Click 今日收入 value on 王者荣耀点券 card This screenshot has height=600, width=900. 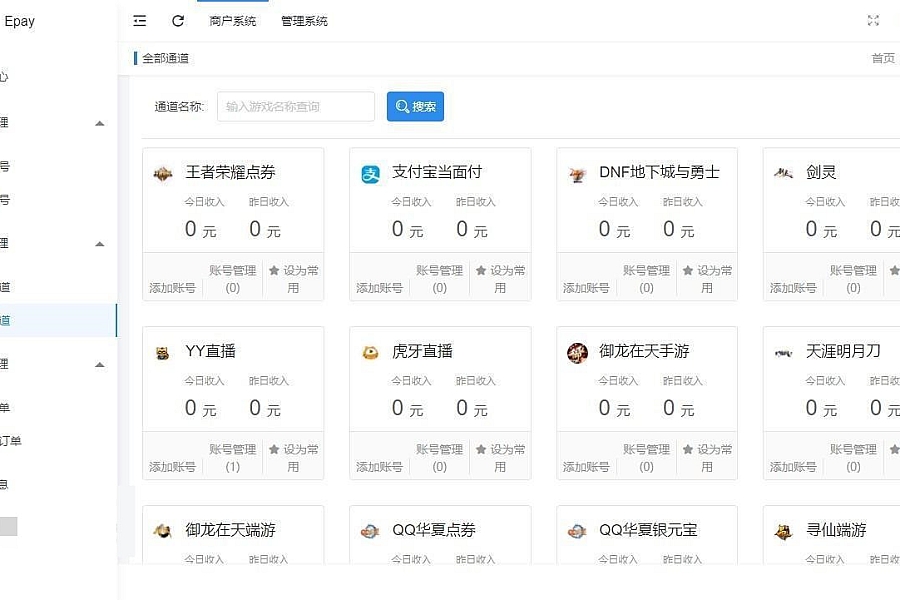coord(200,230)
